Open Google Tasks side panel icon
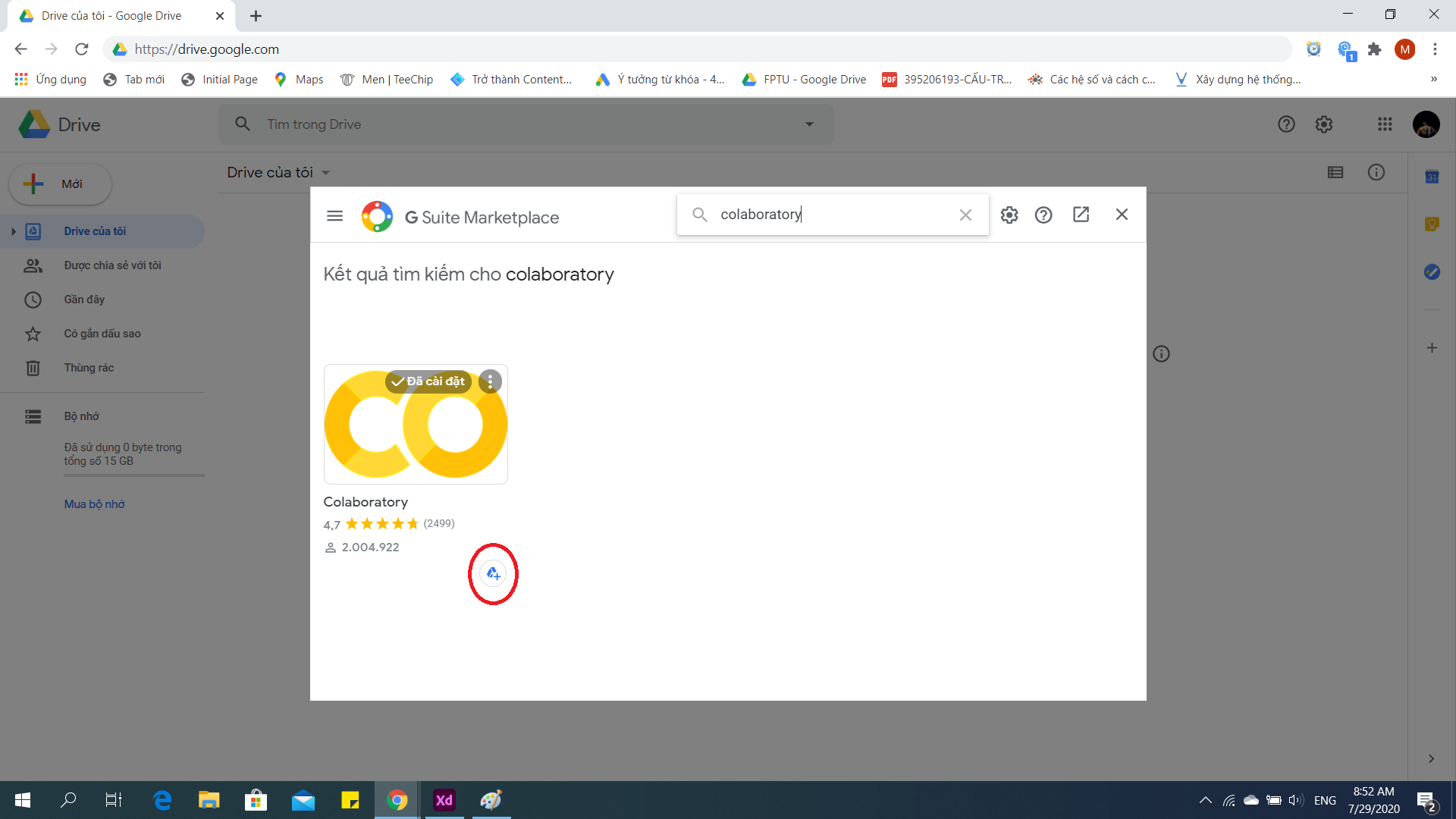The image size is (1456, 819). [x=1432, y=272]
